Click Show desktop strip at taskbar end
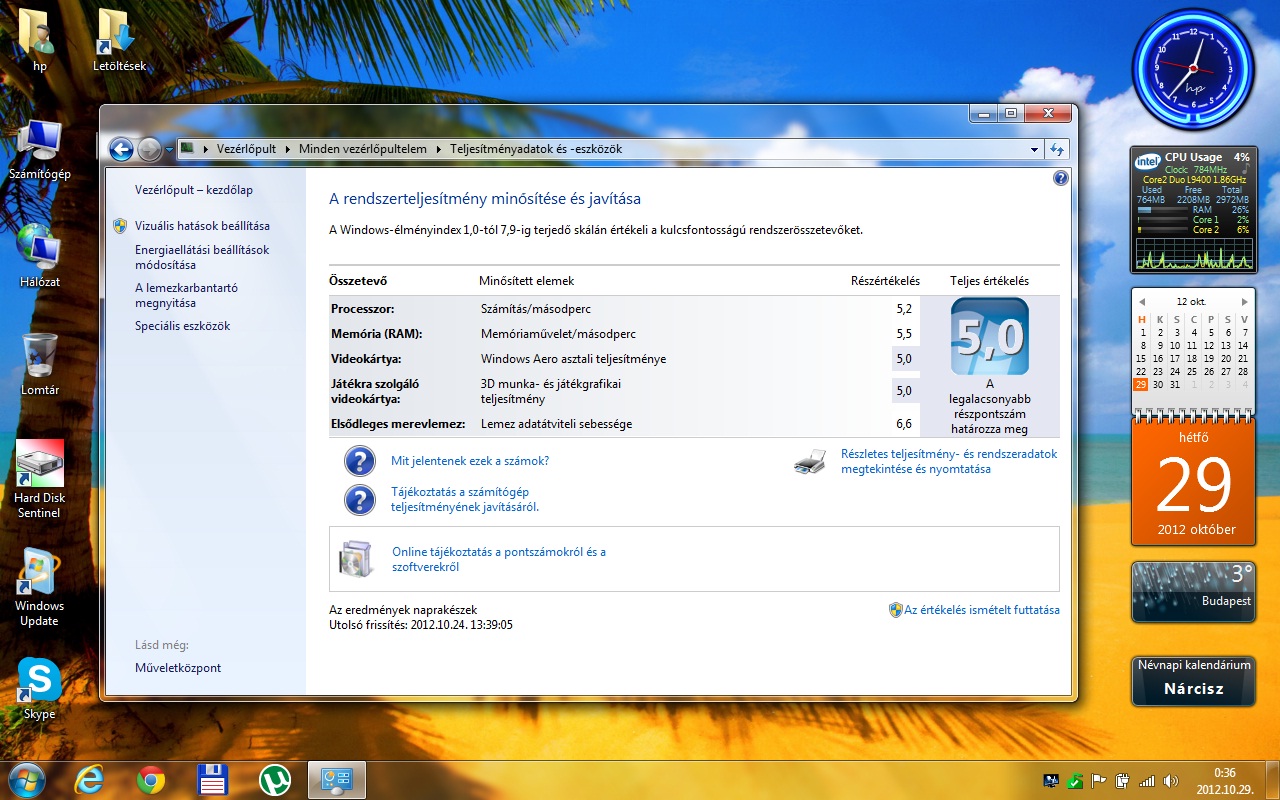 pyautogui.click(x=1272, y=780)
